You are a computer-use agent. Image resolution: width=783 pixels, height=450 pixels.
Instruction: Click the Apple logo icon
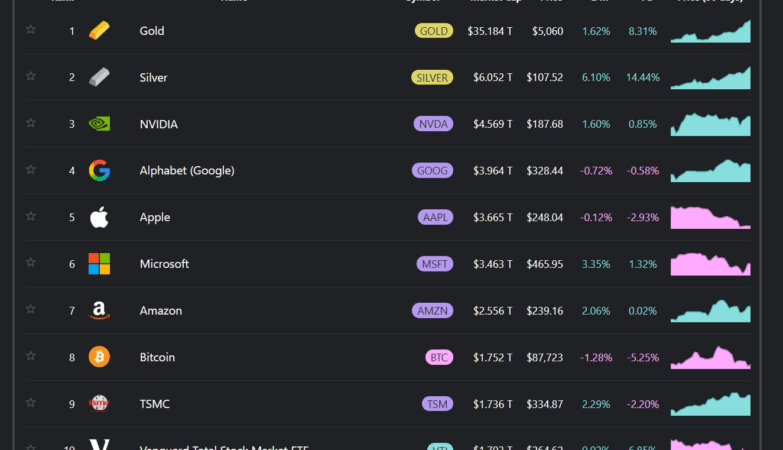pos(99,217)
